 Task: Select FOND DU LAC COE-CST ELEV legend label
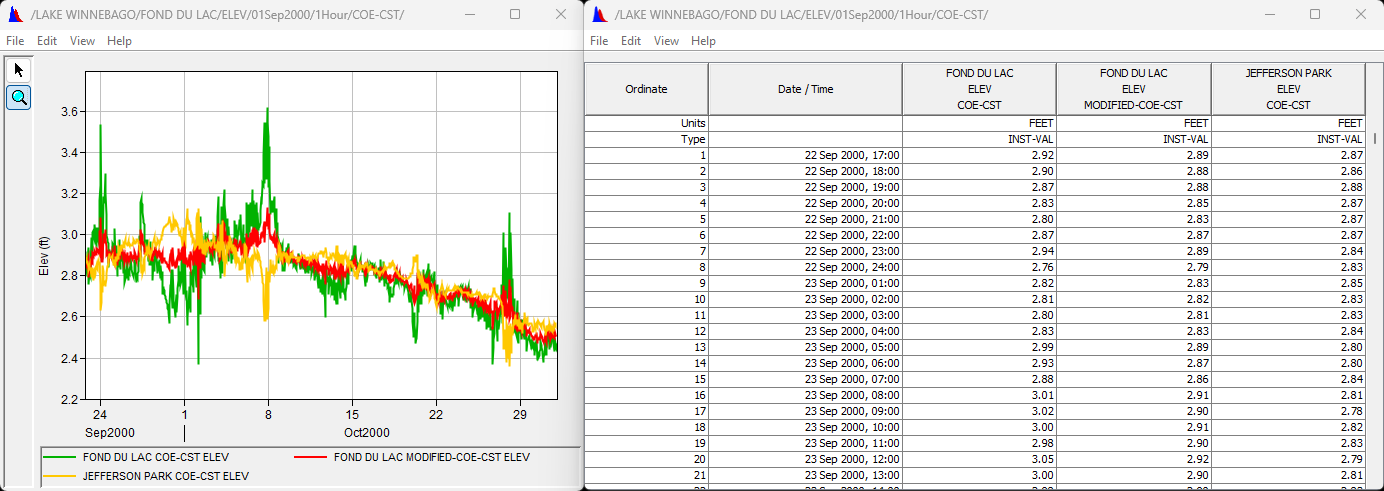[156, 457]
